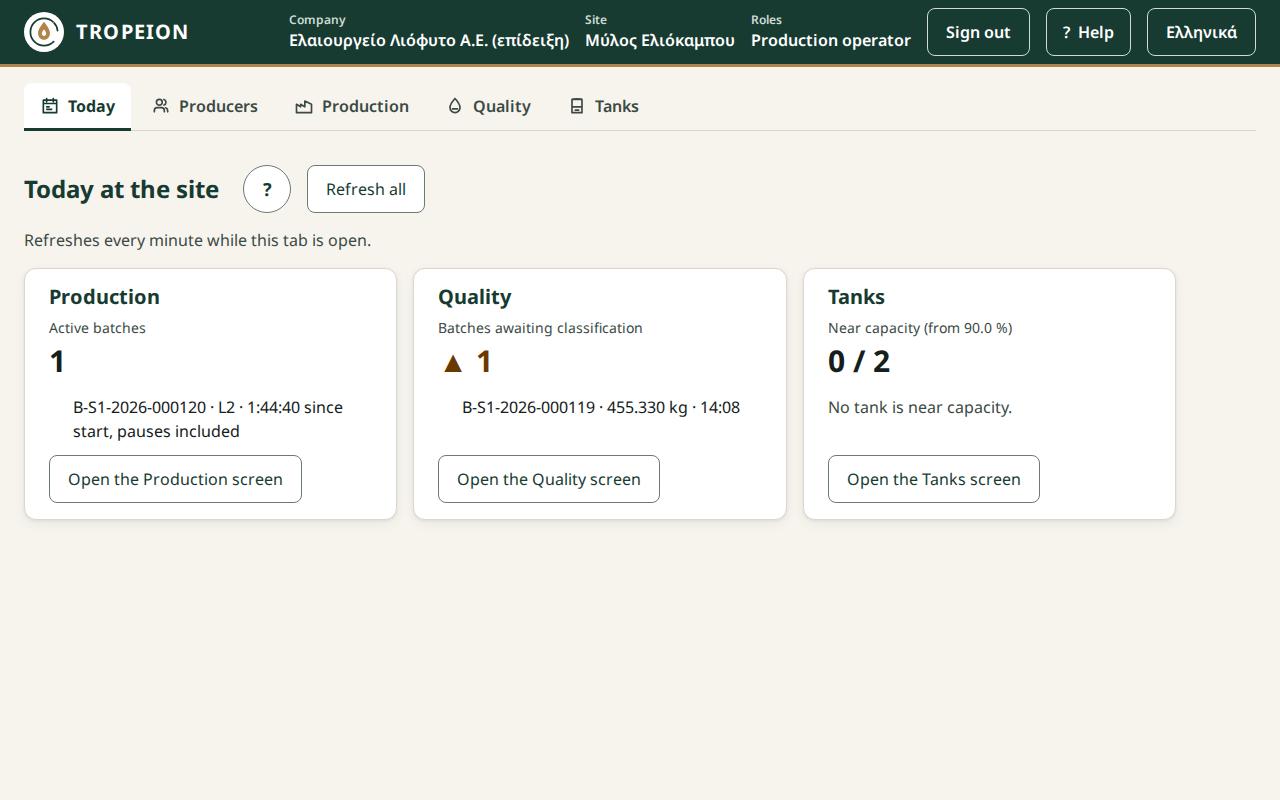Click the Production card title
The height and width of the screenshot is (800, 1280).
(104, 297)
